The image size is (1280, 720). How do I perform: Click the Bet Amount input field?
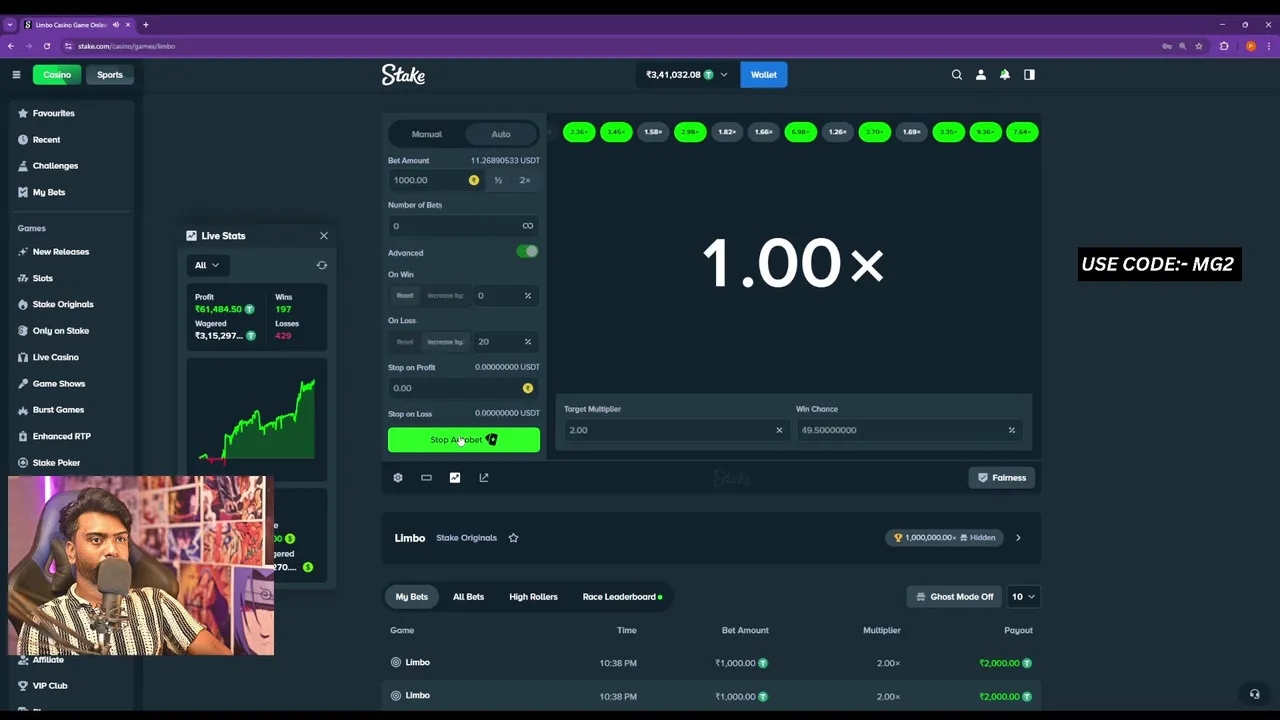(x=436, y=180)
